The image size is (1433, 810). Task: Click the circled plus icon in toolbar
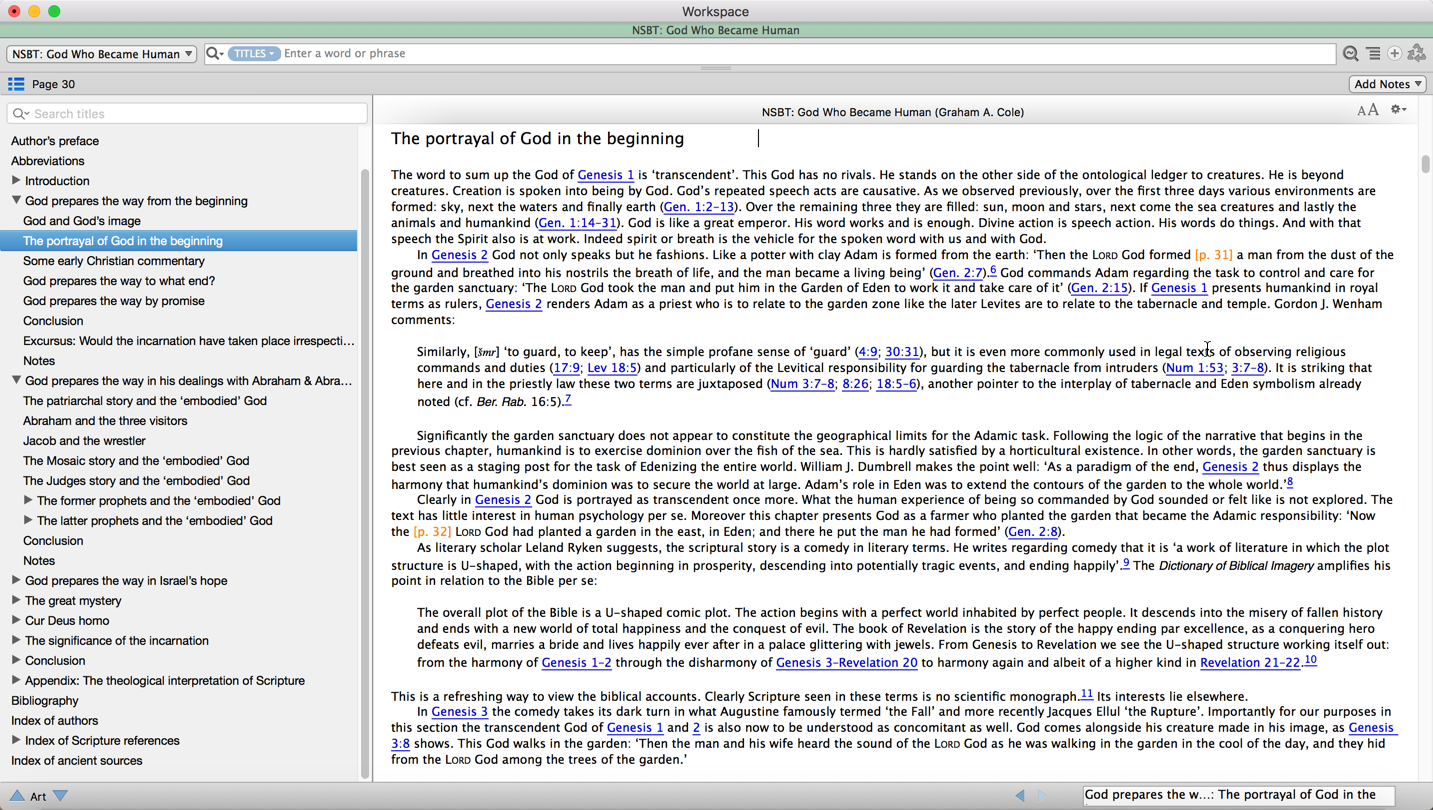click(x=1394, y=54)
